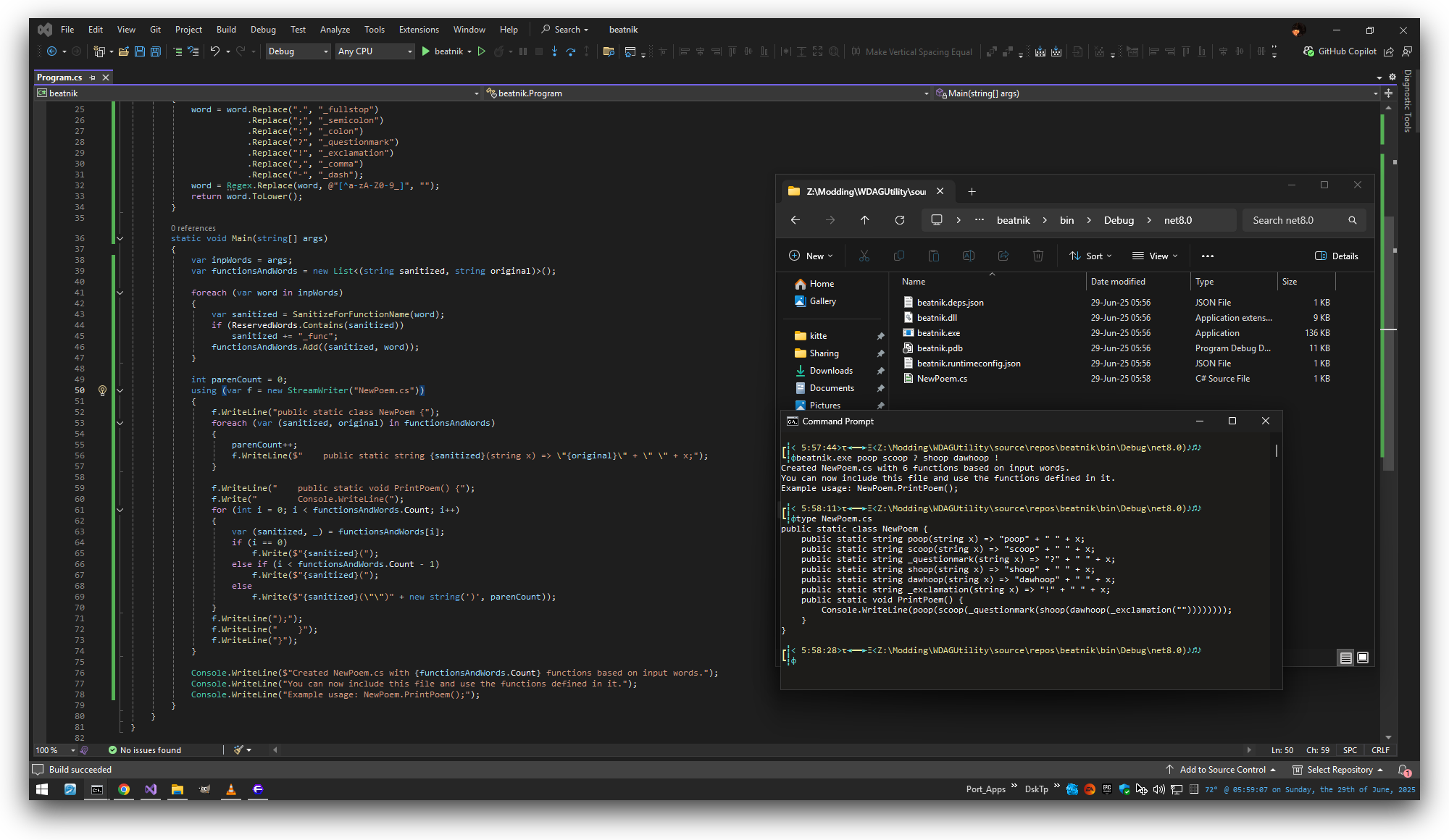Click Select Repository in the status bar
The height and width of the screenshot is (840, 1449).
pyautogui.click(x=1338, y=770)
